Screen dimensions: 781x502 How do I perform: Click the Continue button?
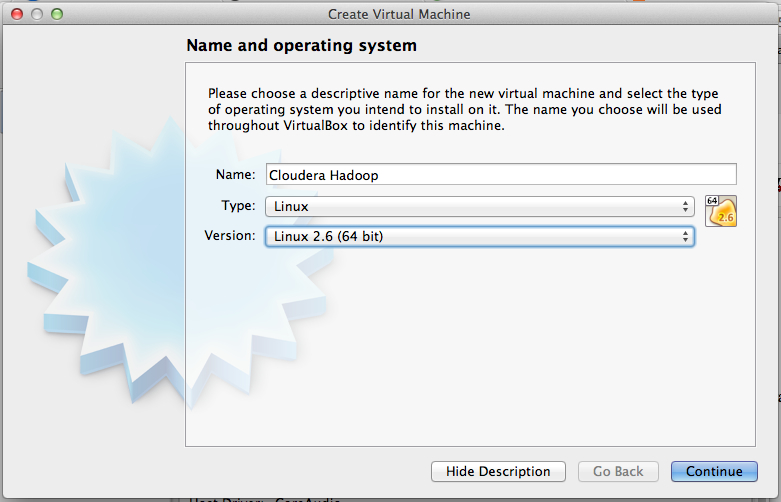point(714,471)
